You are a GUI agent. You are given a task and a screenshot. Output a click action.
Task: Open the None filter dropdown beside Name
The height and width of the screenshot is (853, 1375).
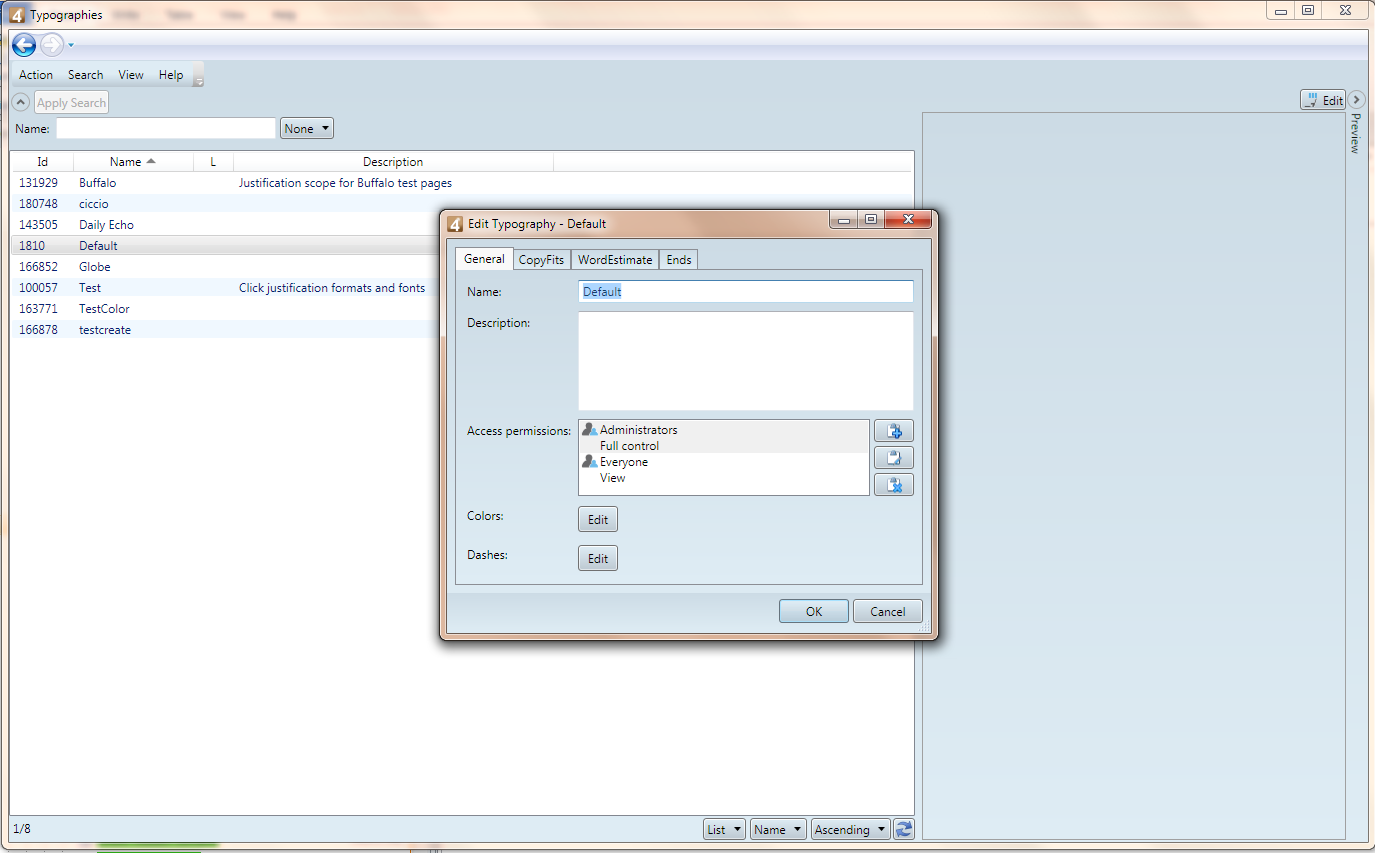(x=307, y=128)
